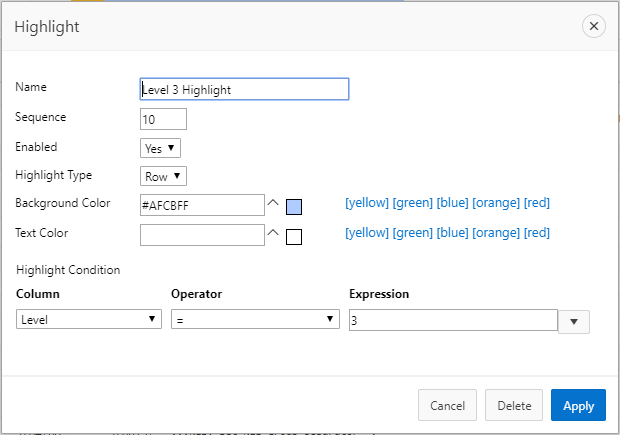Choose [green] preset for Background Color
Screen dimensions: 620x435
[x=412, y=203]
